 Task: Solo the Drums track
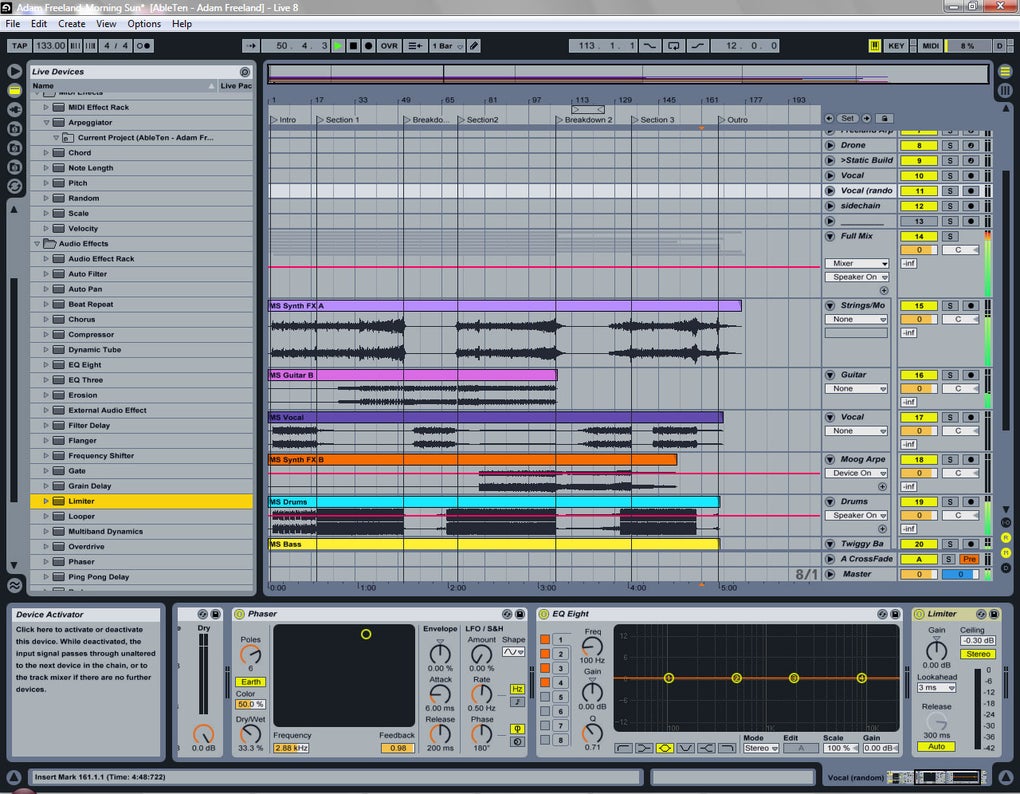(x=950, y=502)
